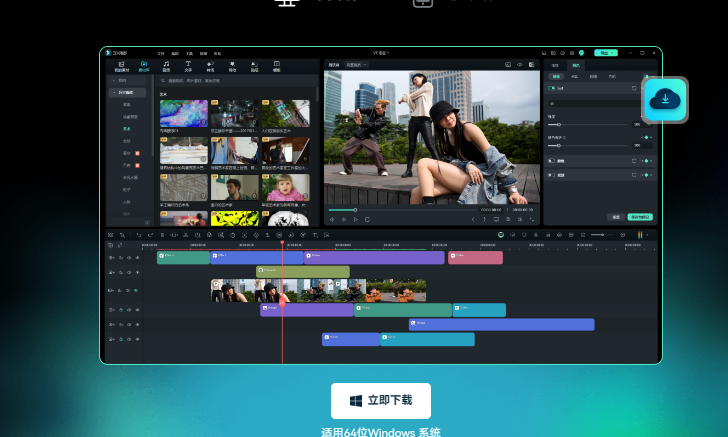Open the Titles 'T' text tab

(x=188, y=66)
